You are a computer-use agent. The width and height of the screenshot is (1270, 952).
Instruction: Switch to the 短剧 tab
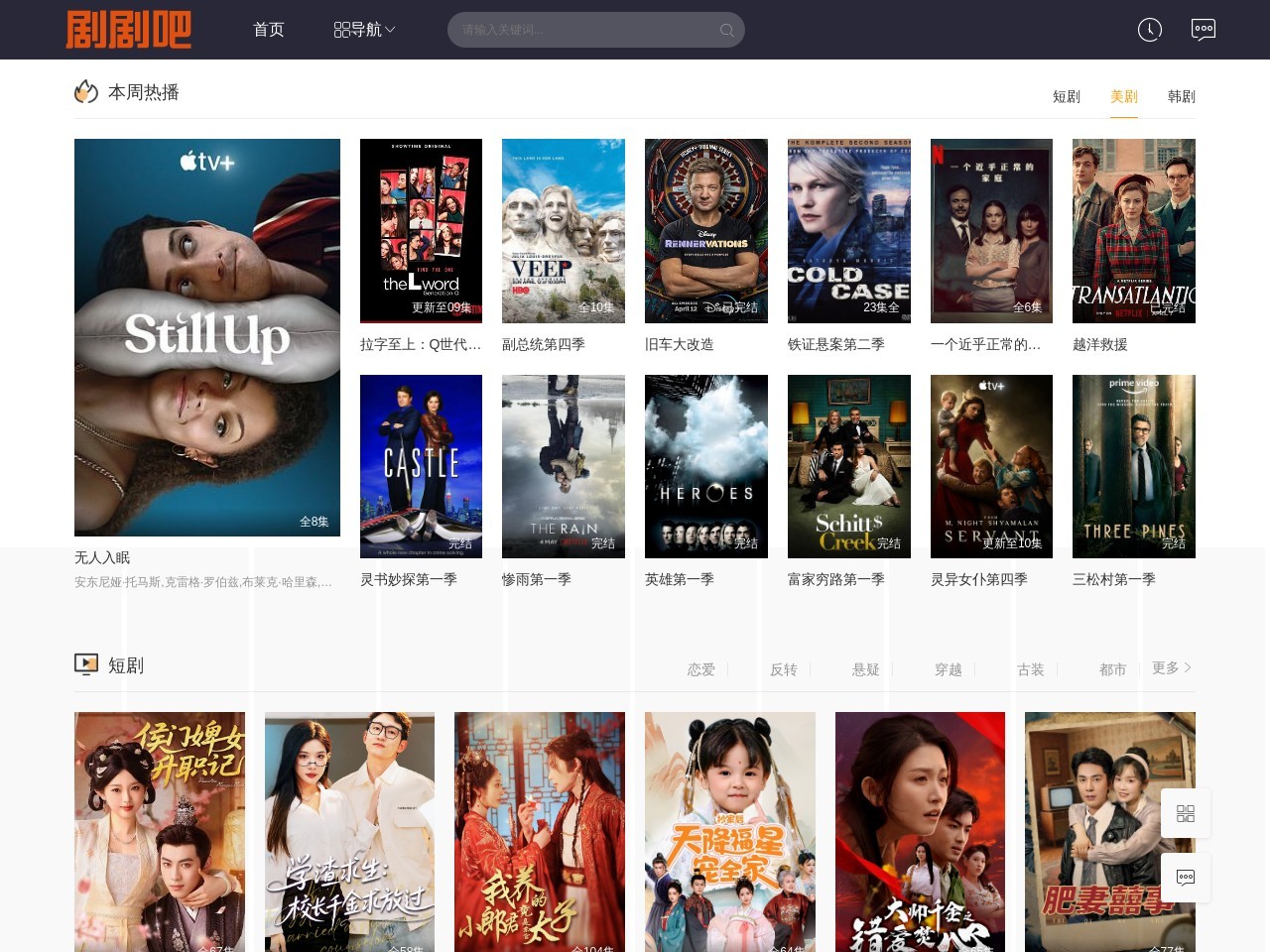pos(1066,96)
